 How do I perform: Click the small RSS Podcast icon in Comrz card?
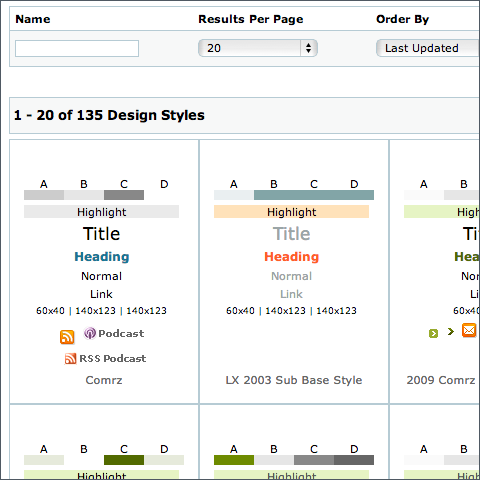(x=70, y=359)
